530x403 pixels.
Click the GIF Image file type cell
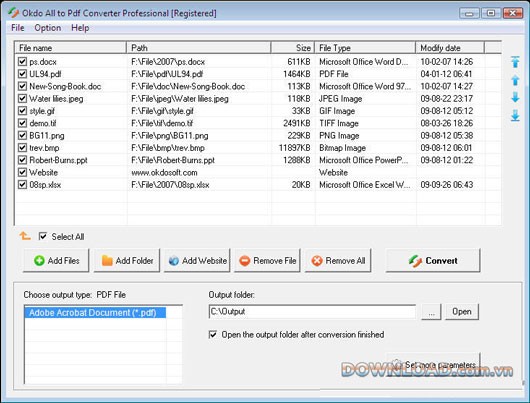tap(337, 111)
